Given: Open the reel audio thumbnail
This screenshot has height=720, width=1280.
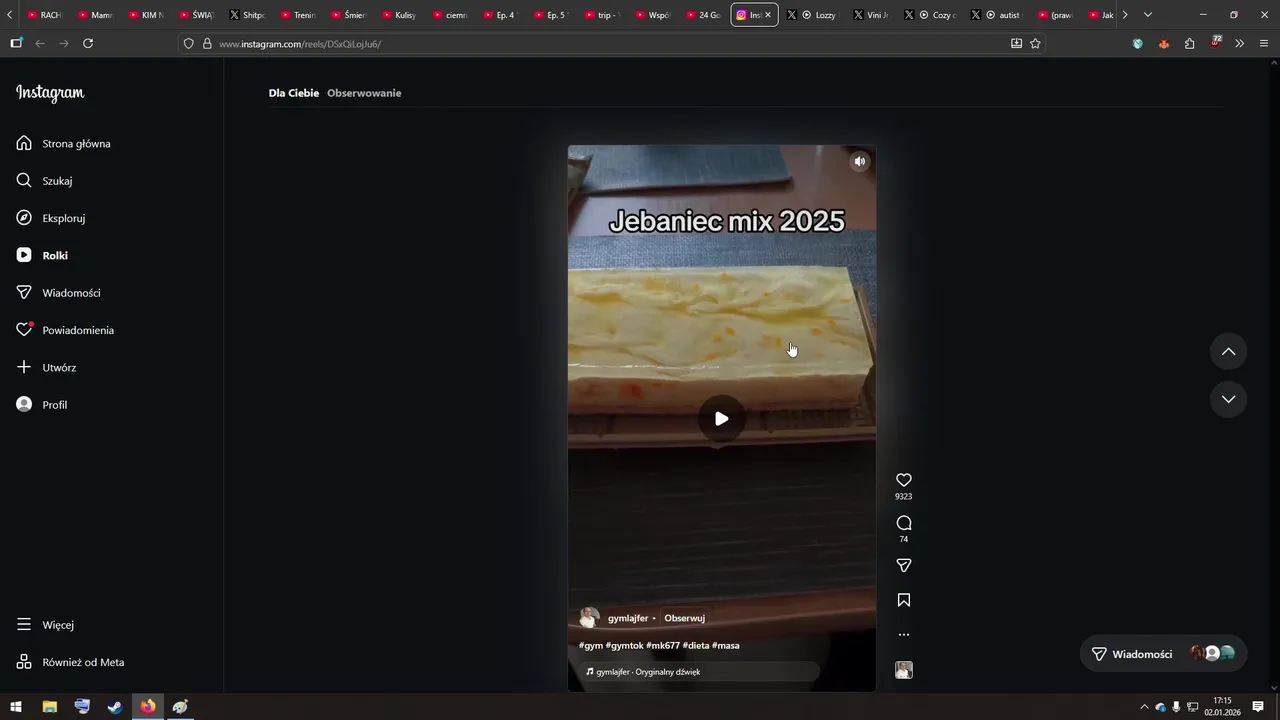Looking at the screenshot, I should (904, 670).
